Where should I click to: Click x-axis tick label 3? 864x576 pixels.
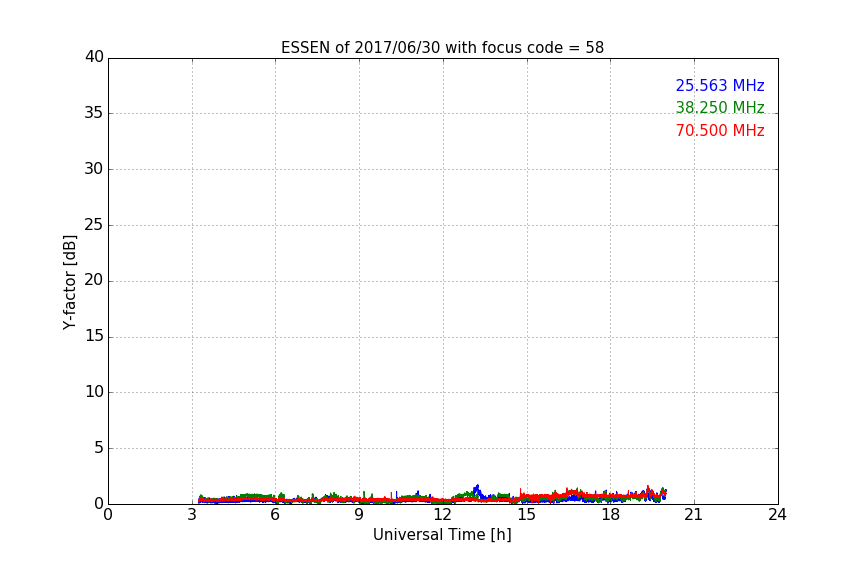192,515
